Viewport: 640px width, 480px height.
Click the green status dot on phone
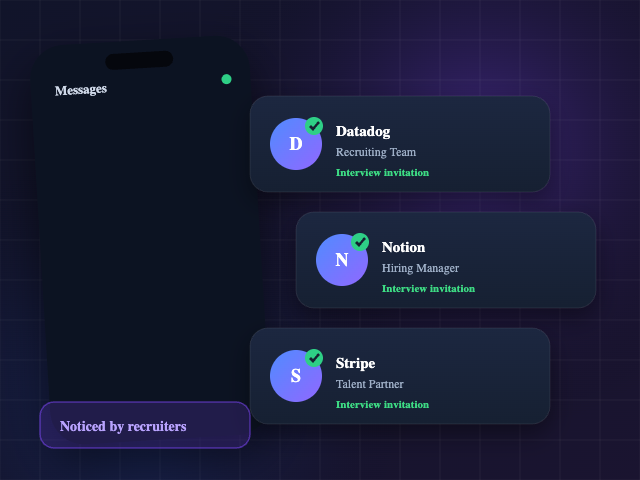point(227,79)
